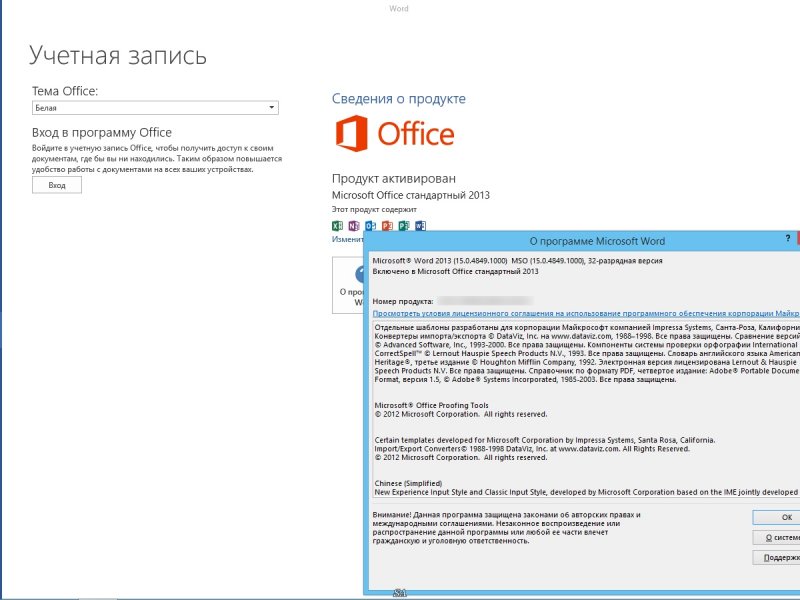Image resolution: width=800 pixels, height=600 pixels.
Task: Click the Certain templates developed for Microsoft Corporation line
Action: (545, 440)
